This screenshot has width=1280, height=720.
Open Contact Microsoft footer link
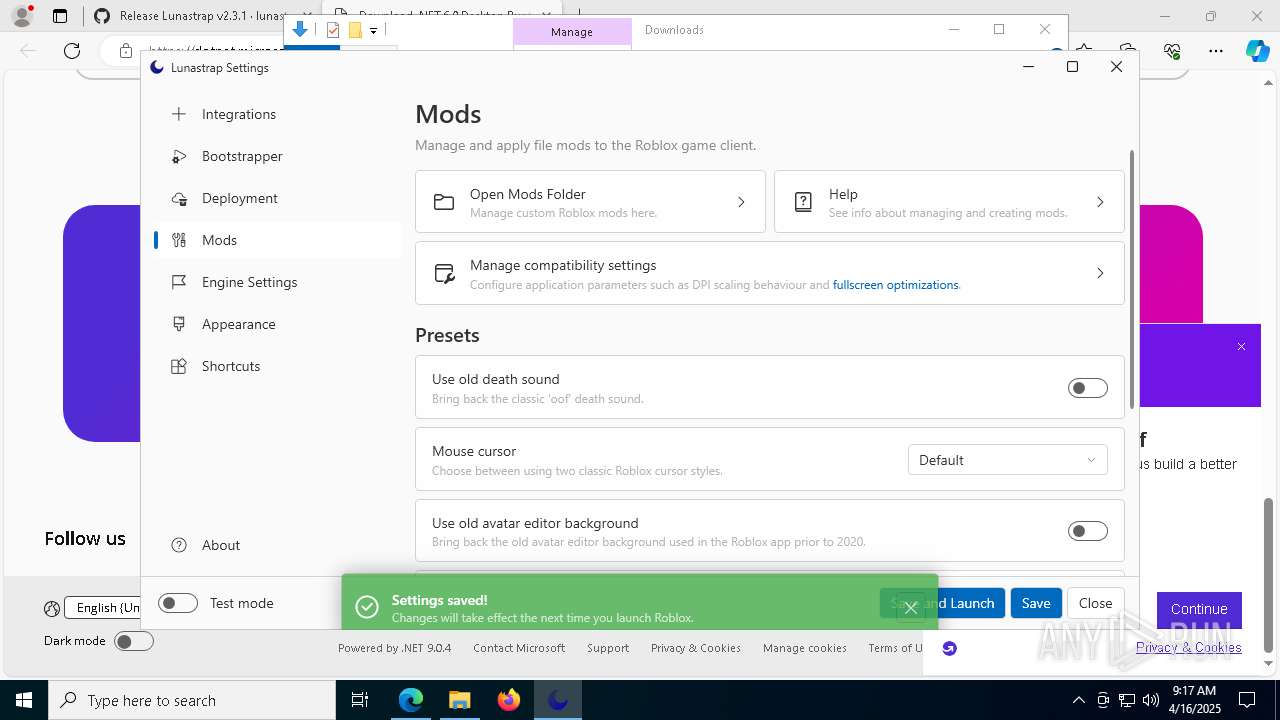(x=519, y=648)
